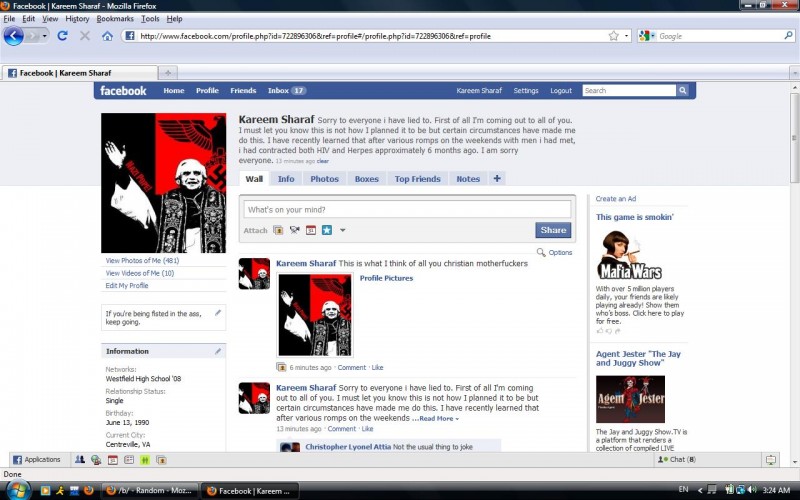Open the back/forward history dropdown arrow

click(x=45, y=36)
